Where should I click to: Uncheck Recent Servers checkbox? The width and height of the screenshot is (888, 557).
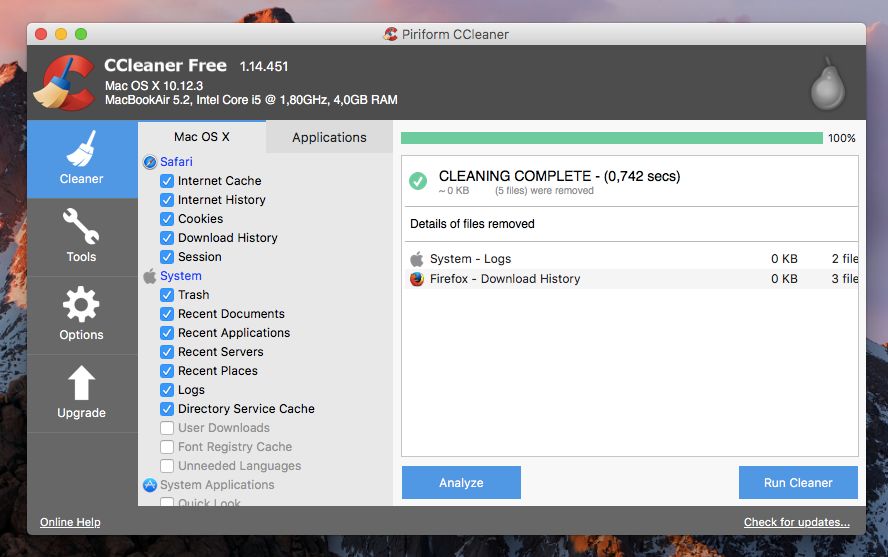pyautogui.click(x=166, y=352)
